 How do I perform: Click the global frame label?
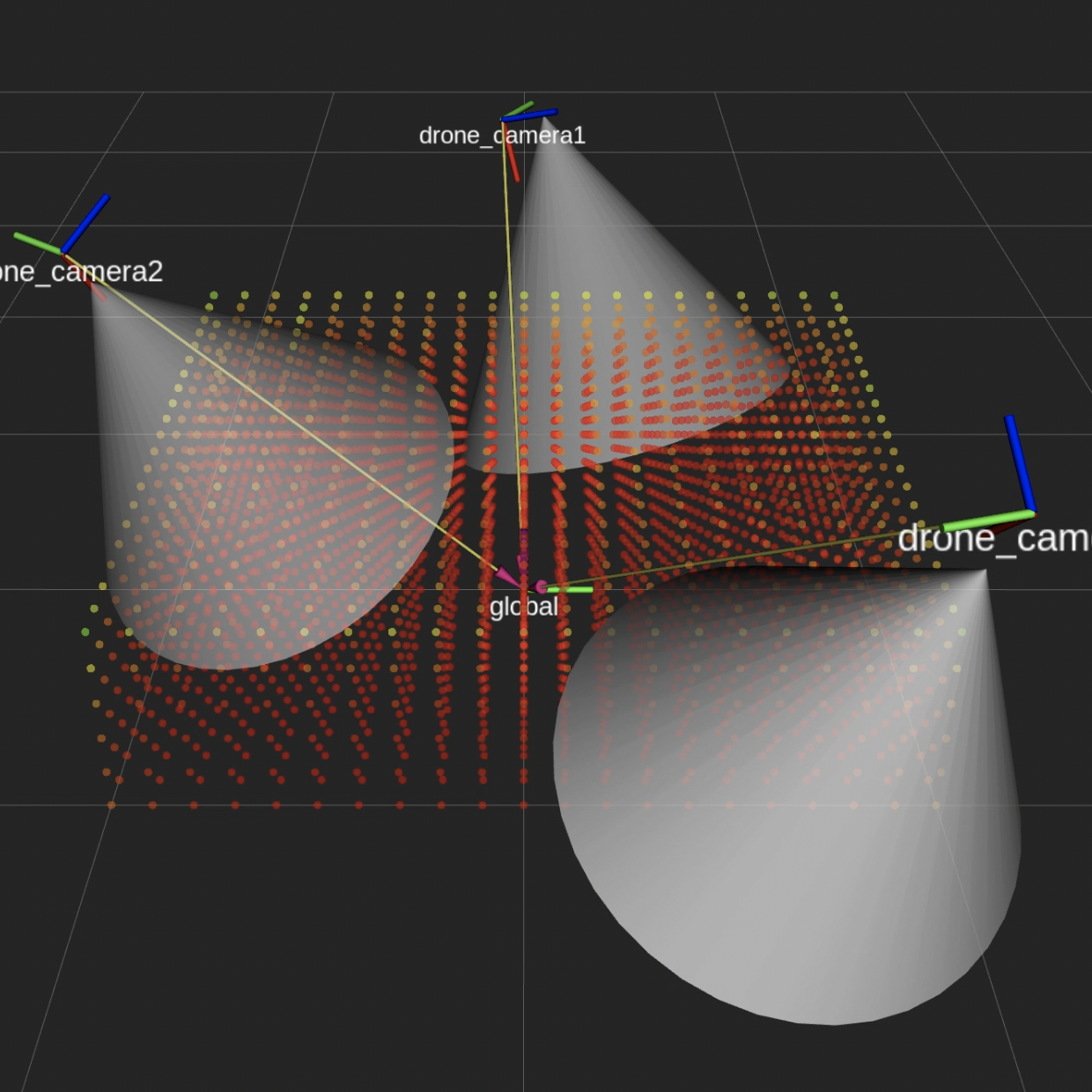pos(524,607)
